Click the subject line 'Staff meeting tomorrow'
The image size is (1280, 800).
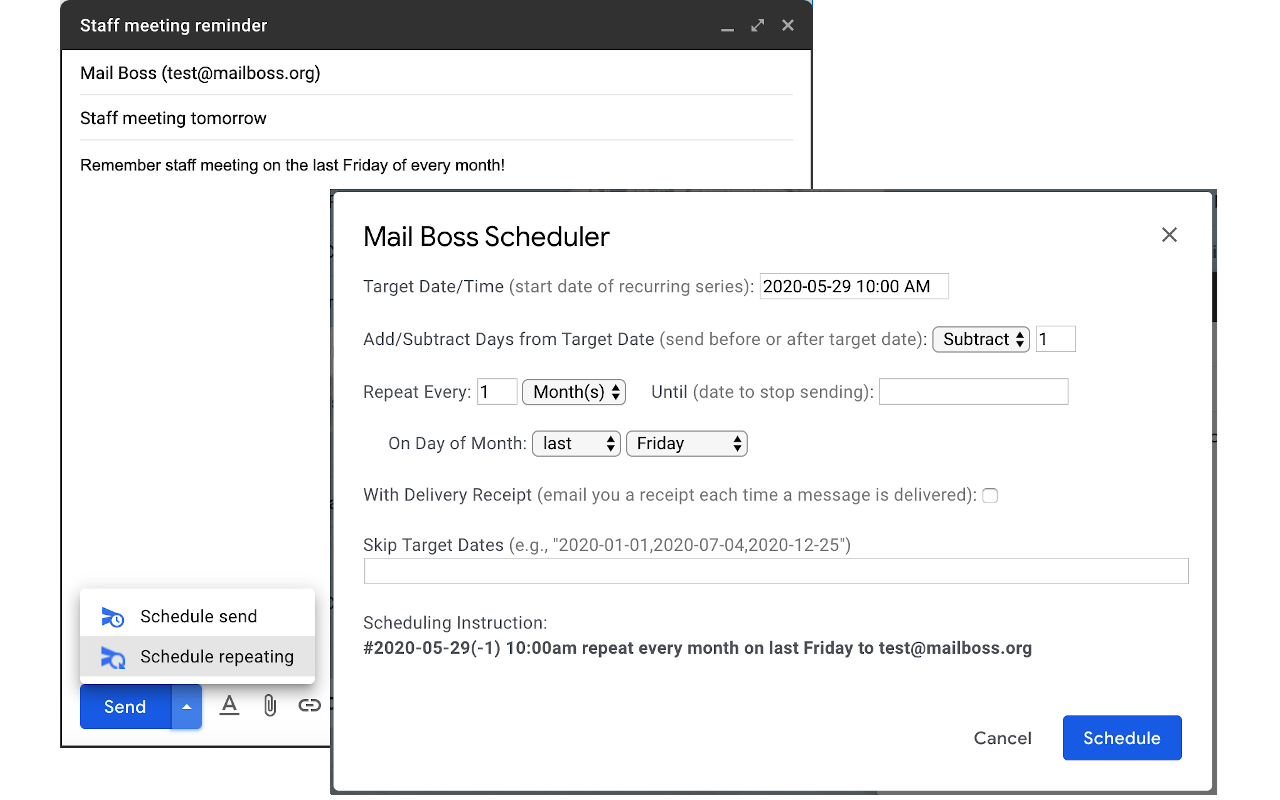[173, 118]
